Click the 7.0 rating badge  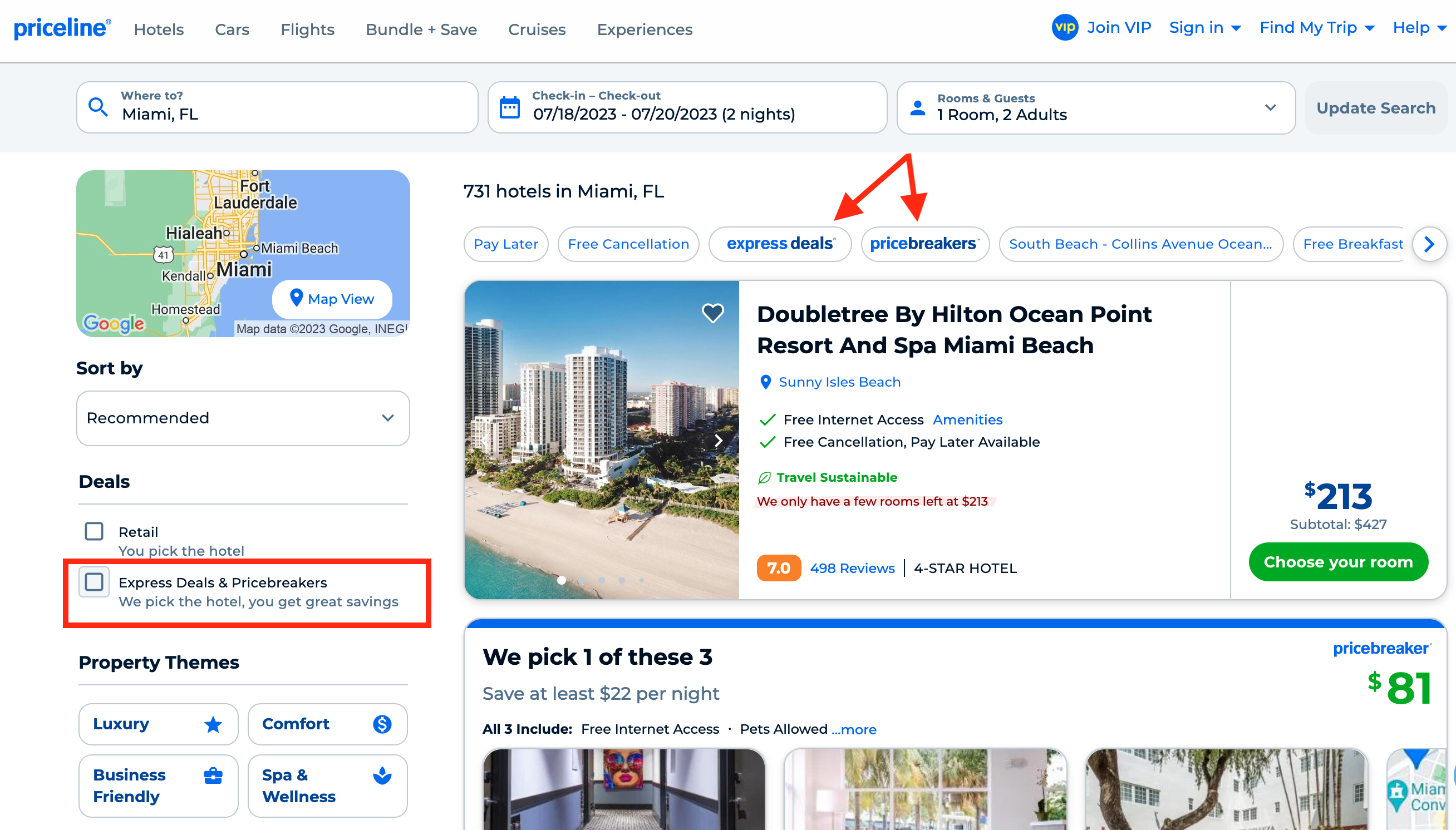(x=779, y=568)
